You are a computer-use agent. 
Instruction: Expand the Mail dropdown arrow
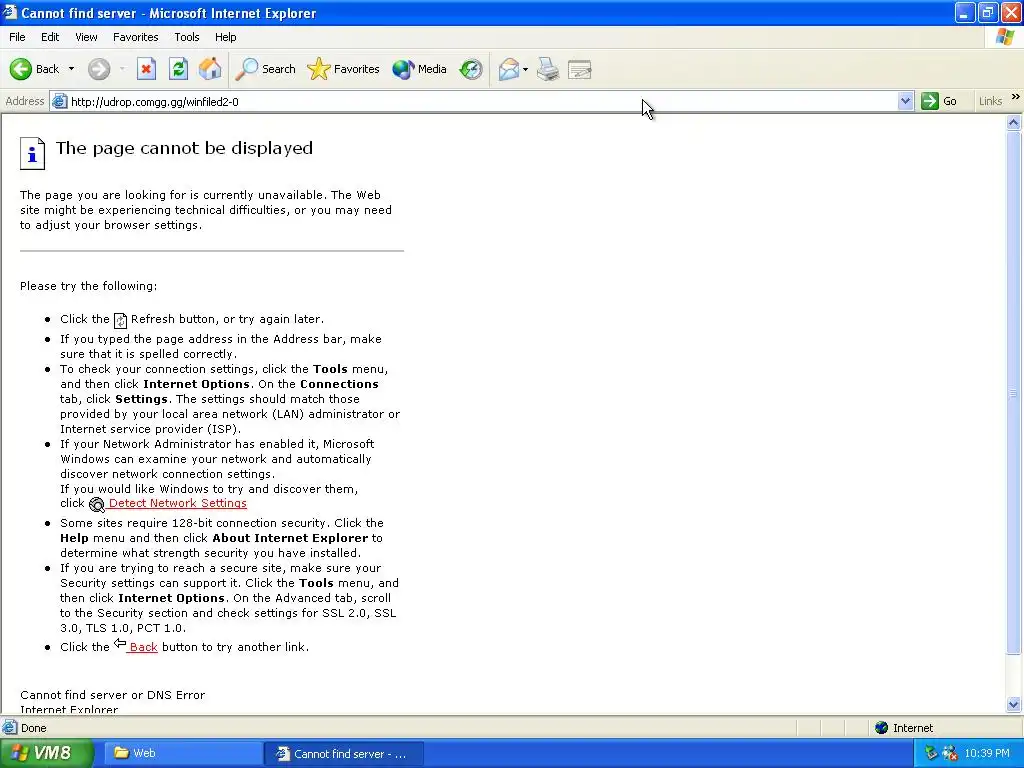526,69
